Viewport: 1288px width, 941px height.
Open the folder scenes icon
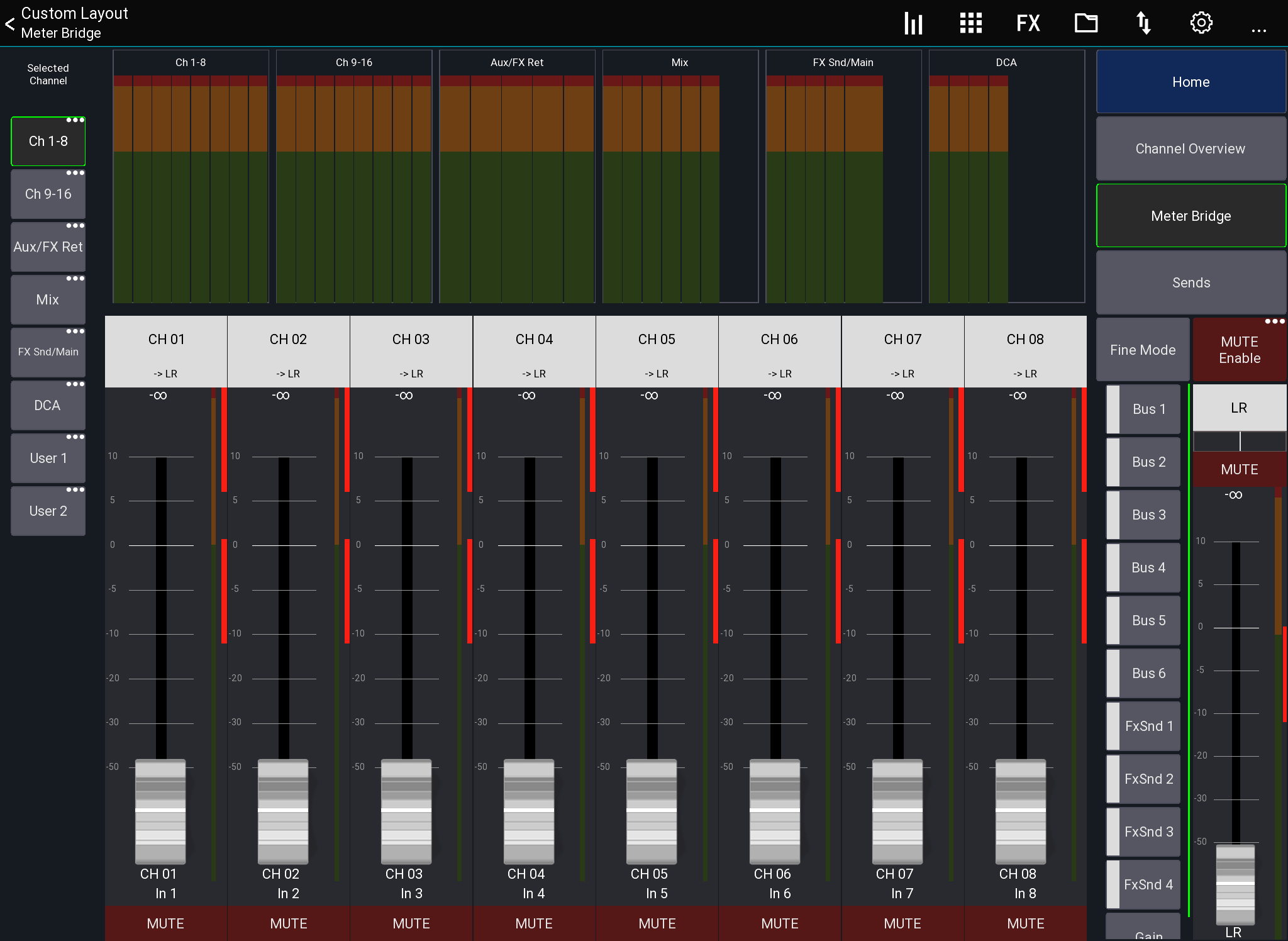[1085, 23]
